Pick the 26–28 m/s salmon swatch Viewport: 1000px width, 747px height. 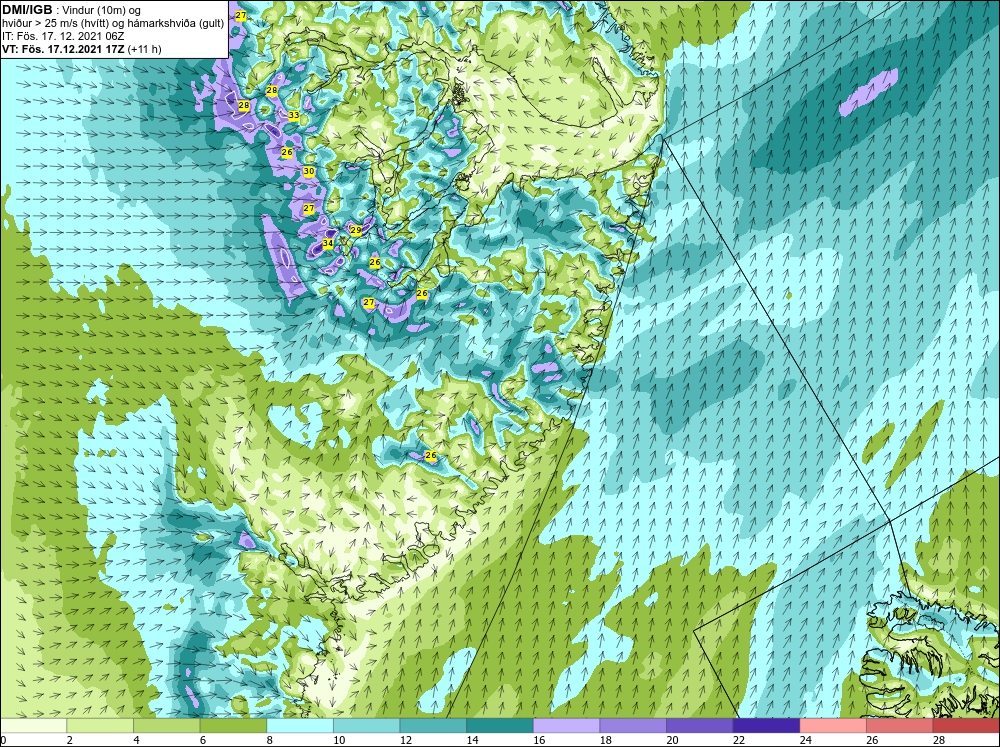[900, 725]
